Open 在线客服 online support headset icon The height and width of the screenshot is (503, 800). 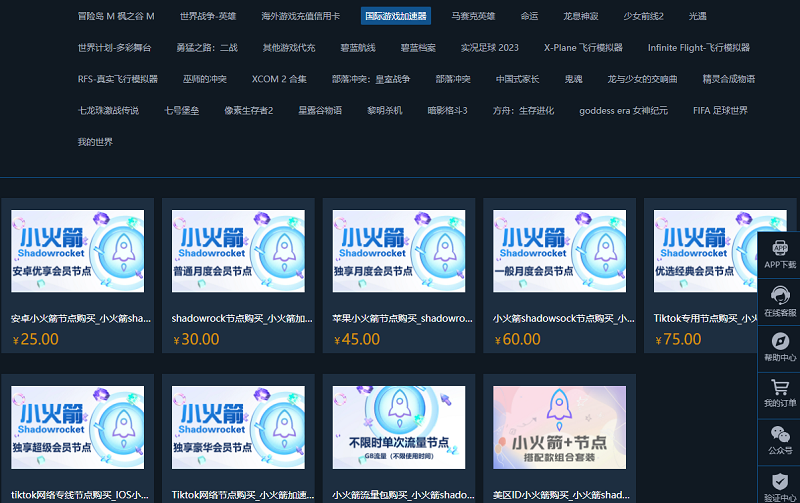click(x=780, y=295)
